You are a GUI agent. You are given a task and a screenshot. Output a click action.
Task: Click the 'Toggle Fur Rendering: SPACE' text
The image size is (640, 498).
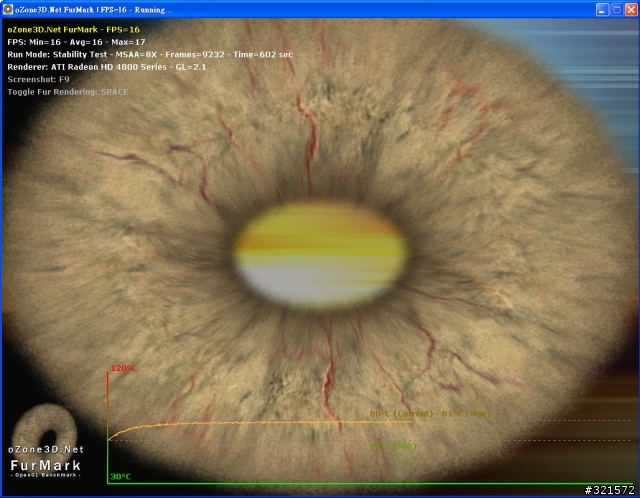(68, 92)
